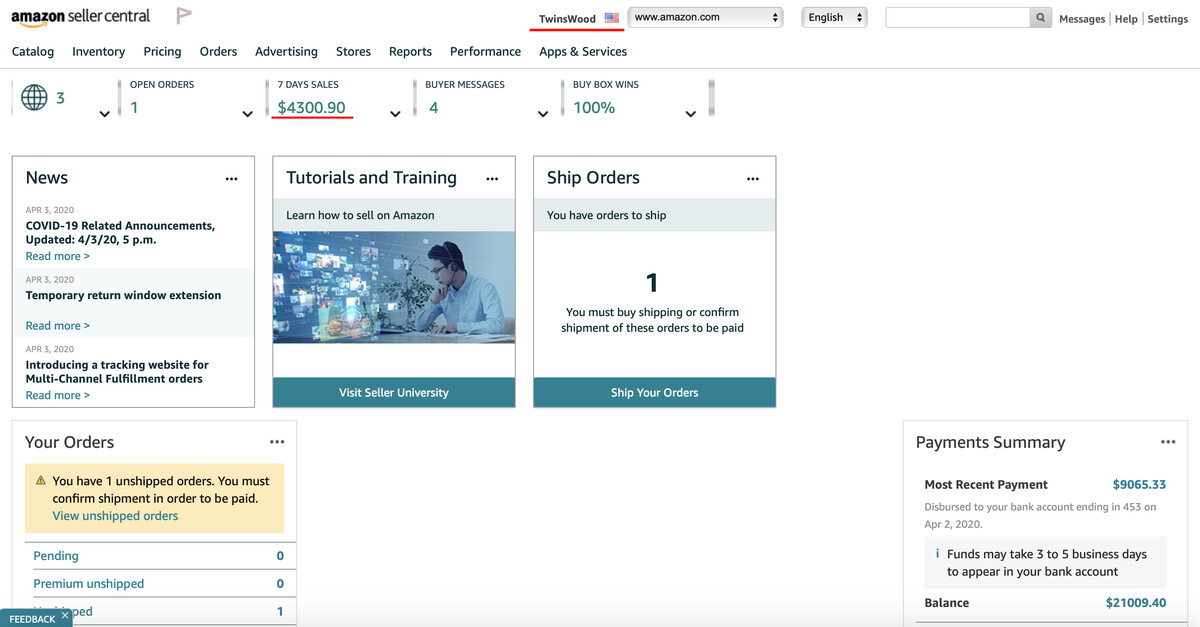
Task: Open the Catalog menu
Action: coord(33,51)
